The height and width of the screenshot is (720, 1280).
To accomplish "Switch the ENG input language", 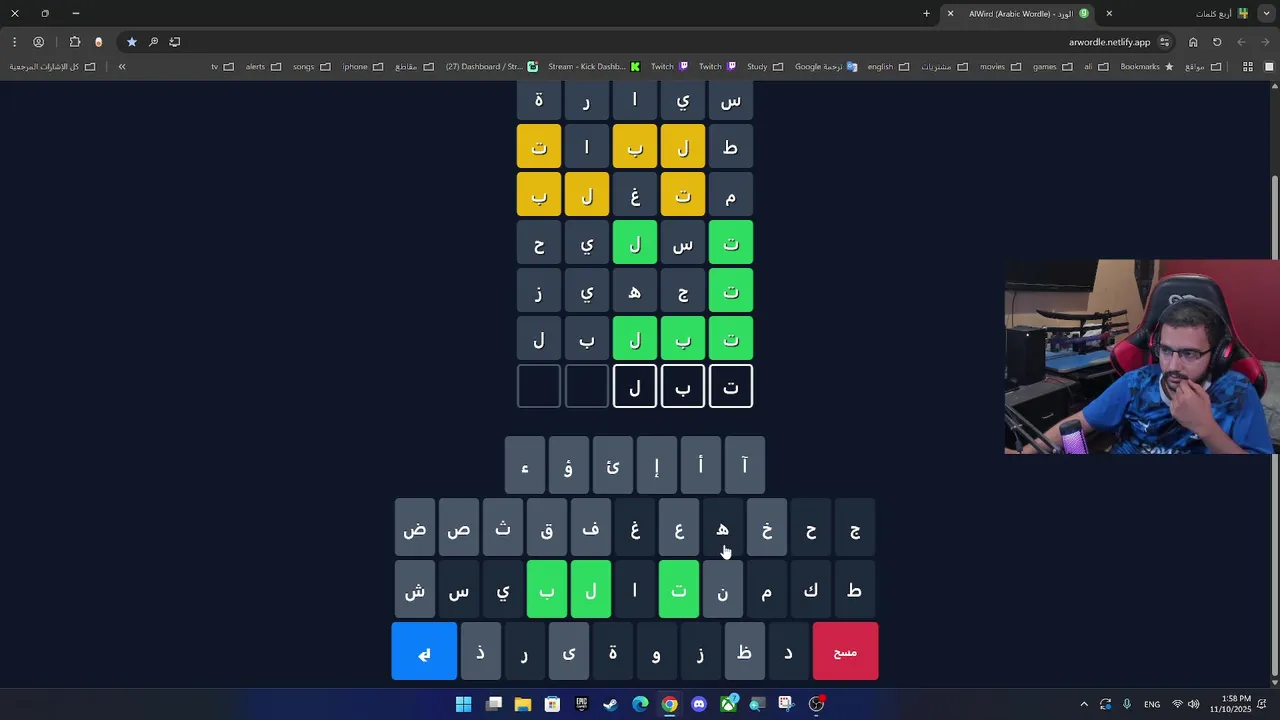I will click(1152, 704).
